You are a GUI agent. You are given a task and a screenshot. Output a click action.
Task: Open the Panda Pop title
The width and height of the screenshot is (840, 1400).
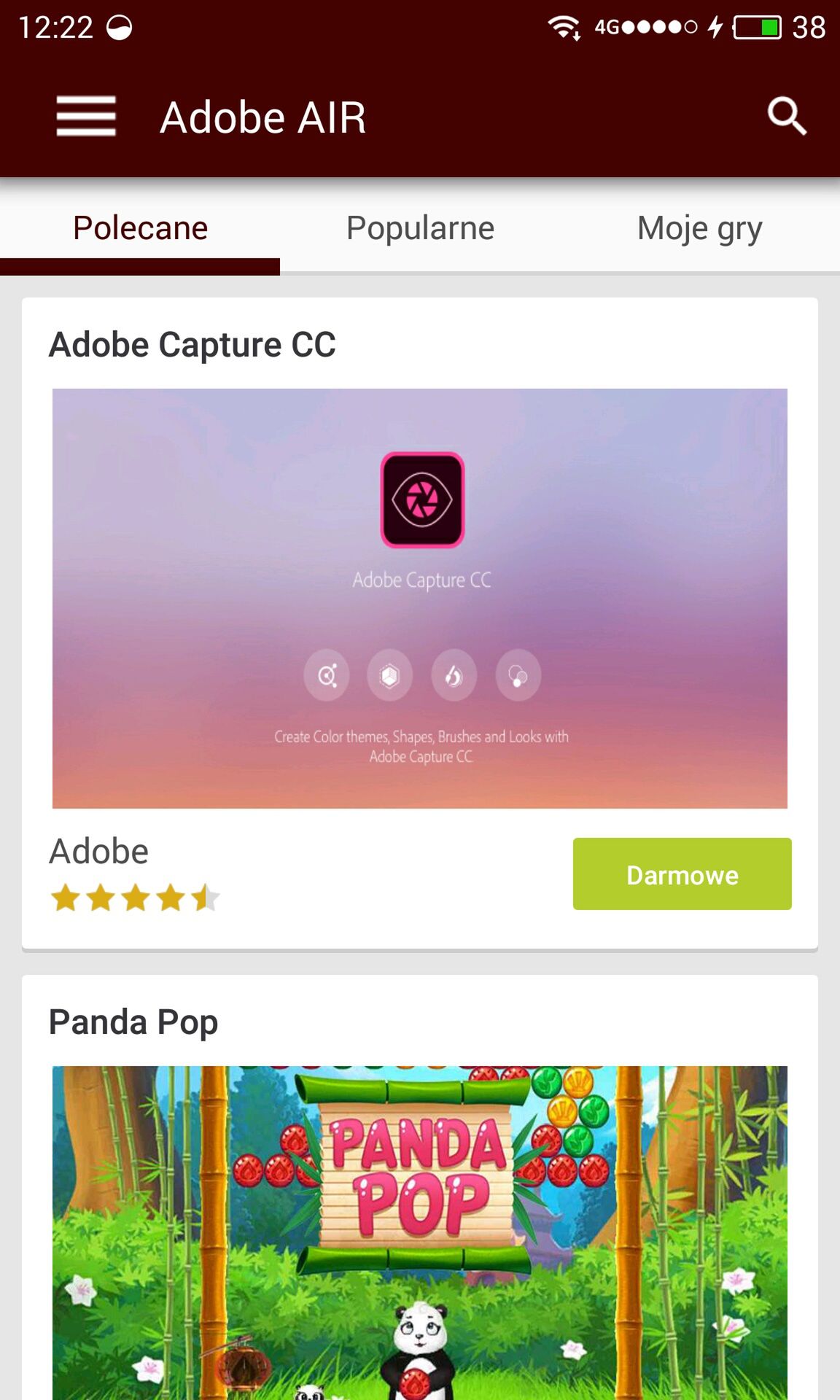coord(133,1022)
